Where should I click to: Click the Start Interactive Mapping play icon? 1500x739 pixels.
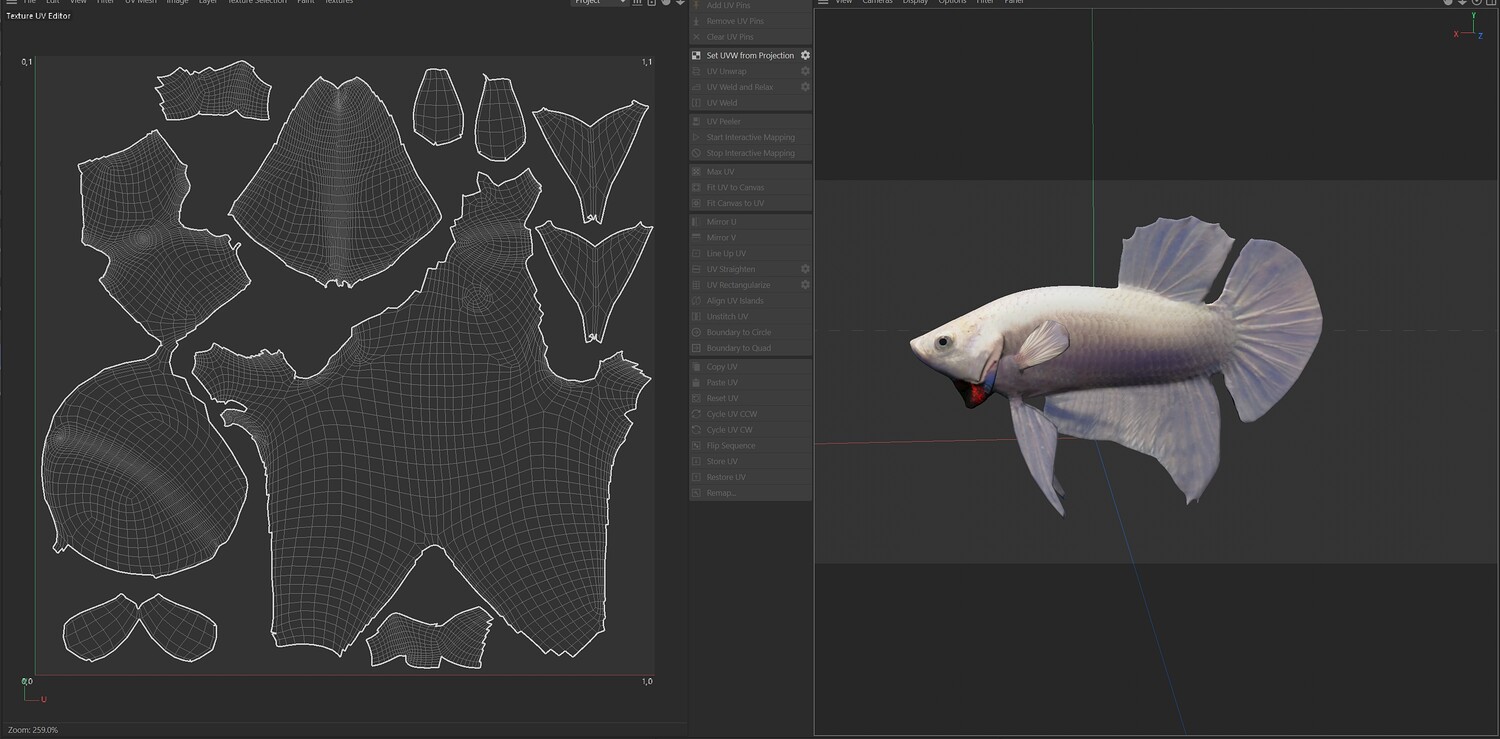(x=696, y=137)
